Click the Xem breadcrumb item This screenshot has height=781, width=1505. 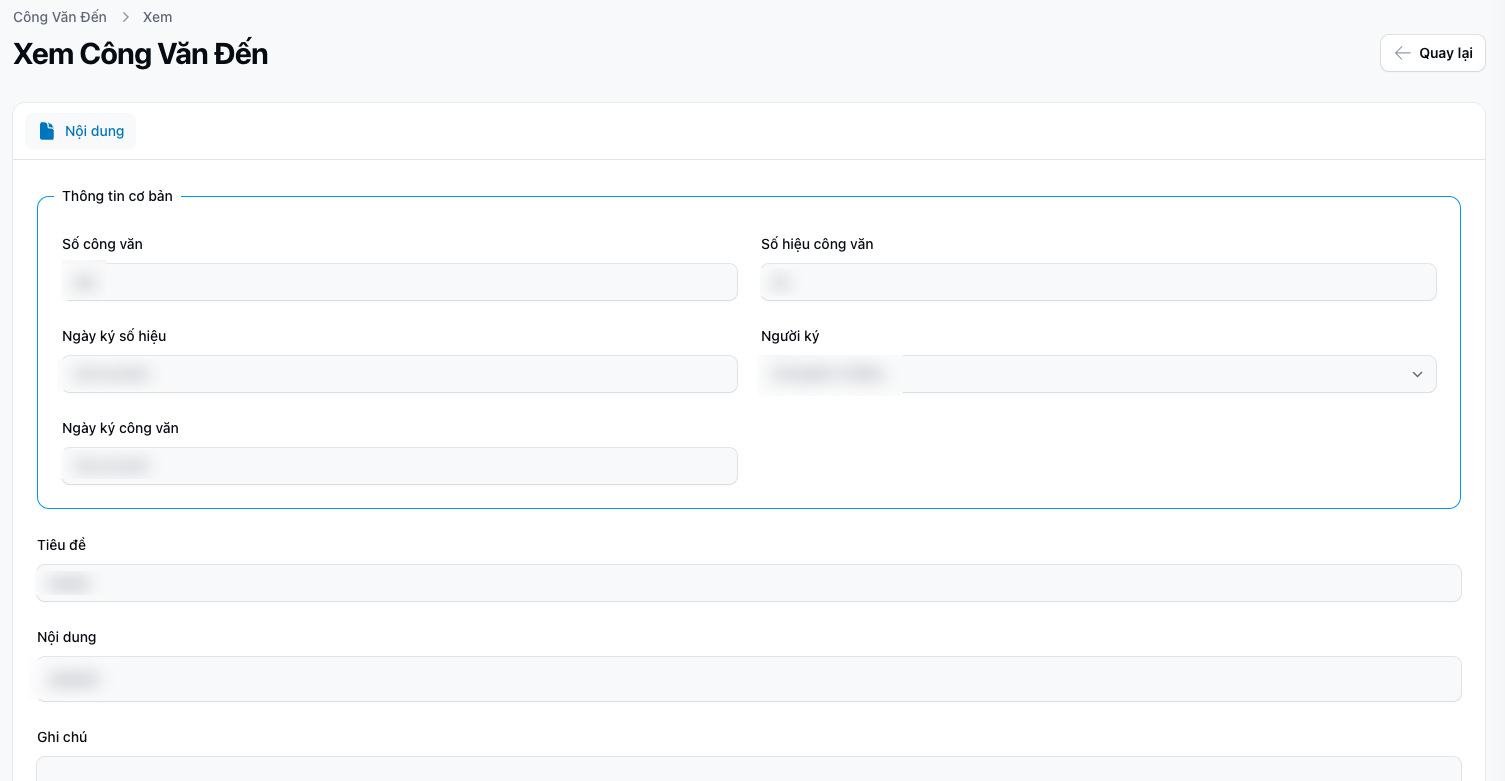[x=157, y=17]
